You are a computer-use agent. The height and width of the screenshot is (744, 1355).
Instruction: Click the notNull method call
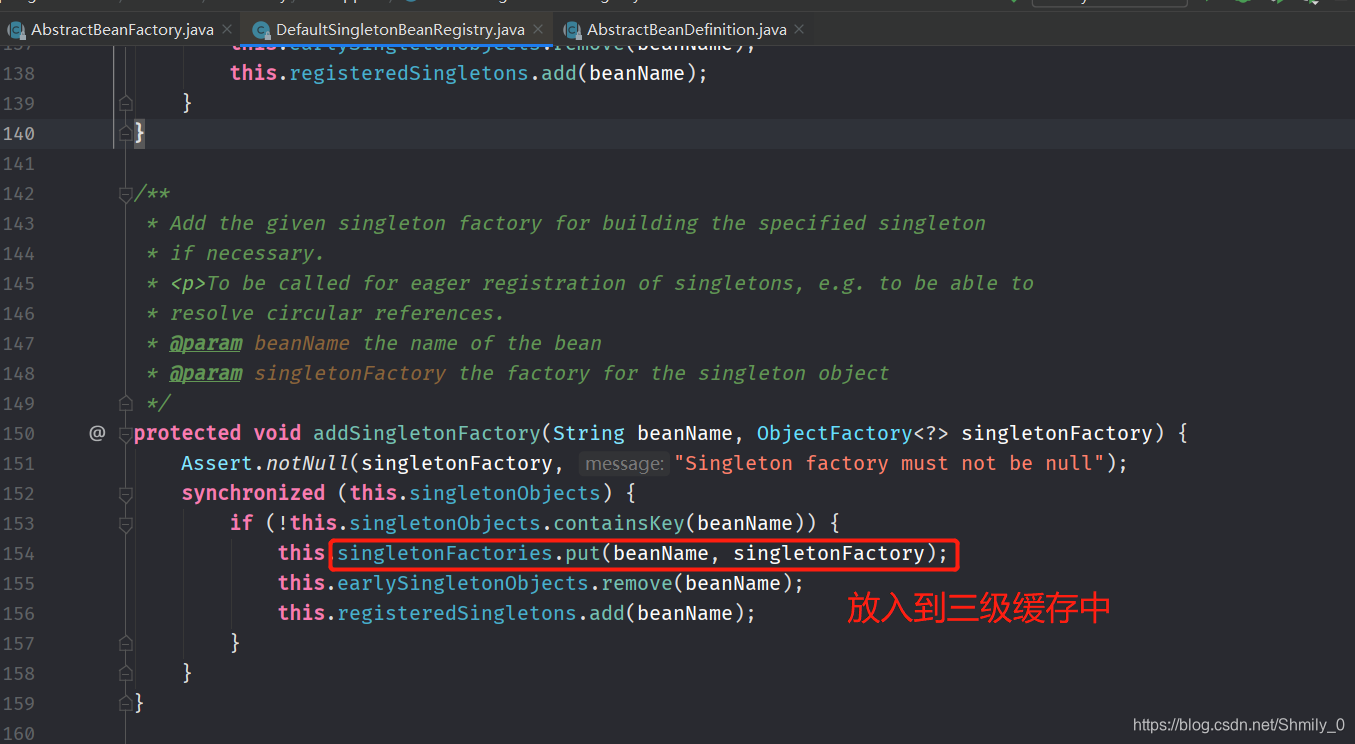[x=307, y=463]
